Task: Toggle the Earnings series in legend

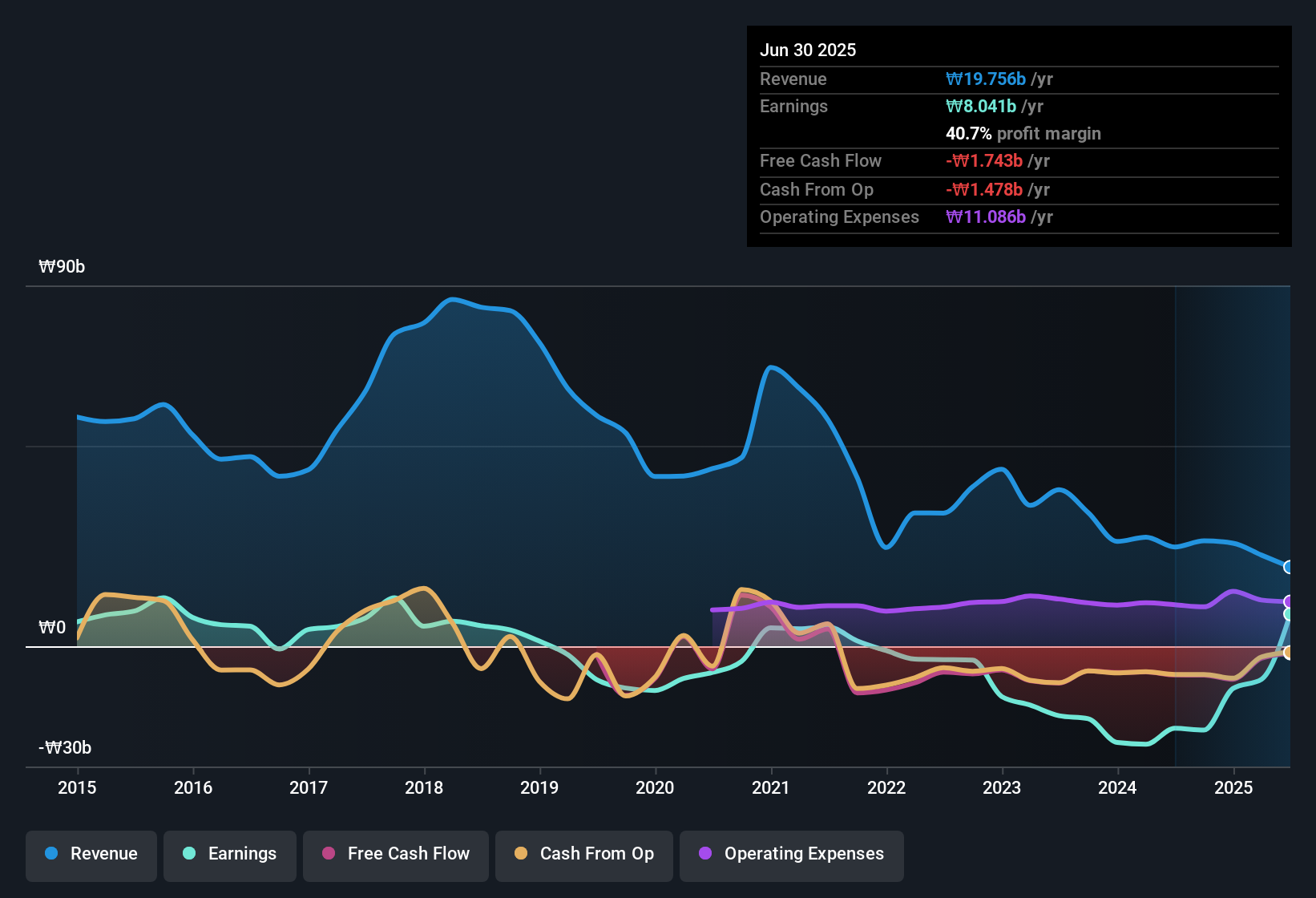Action: pos(230,854)
